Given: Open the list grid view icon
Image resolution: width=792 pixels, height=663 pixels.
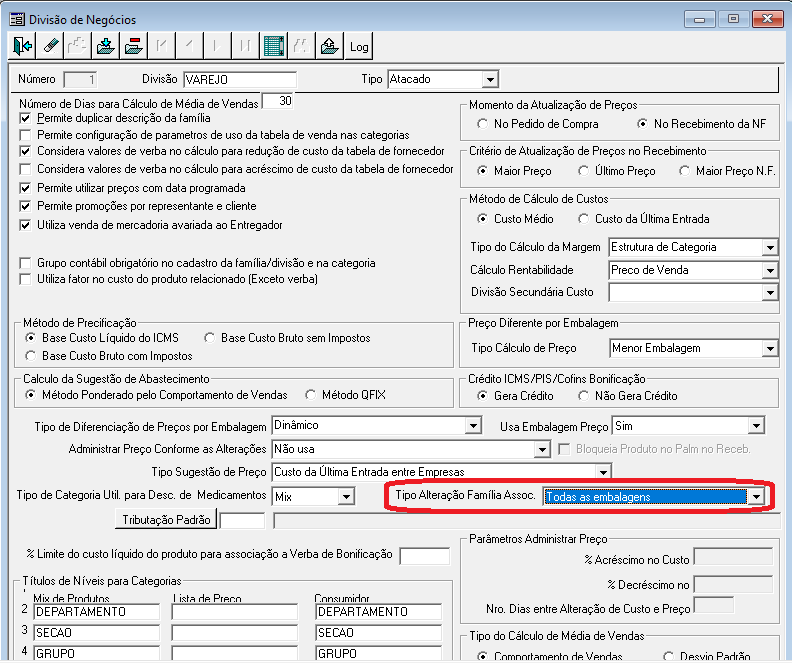Looking at the screenshot, I should point(273,46).
